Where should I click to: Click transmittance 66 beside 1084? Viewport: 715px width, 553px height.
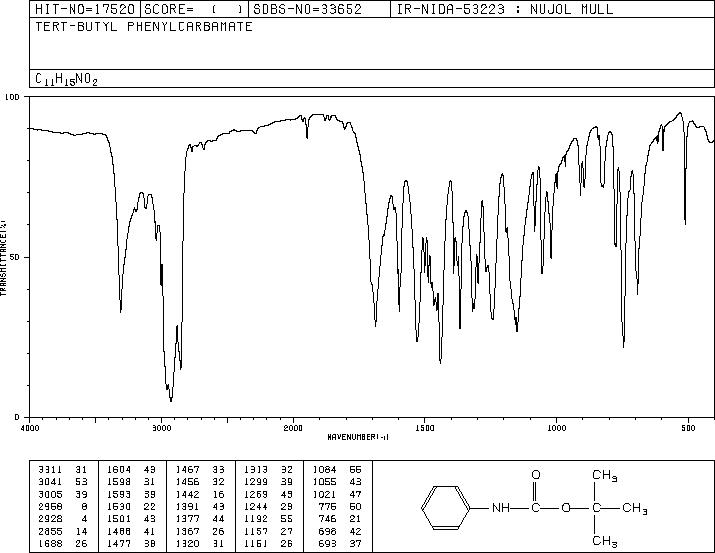[x=355, y=470]
